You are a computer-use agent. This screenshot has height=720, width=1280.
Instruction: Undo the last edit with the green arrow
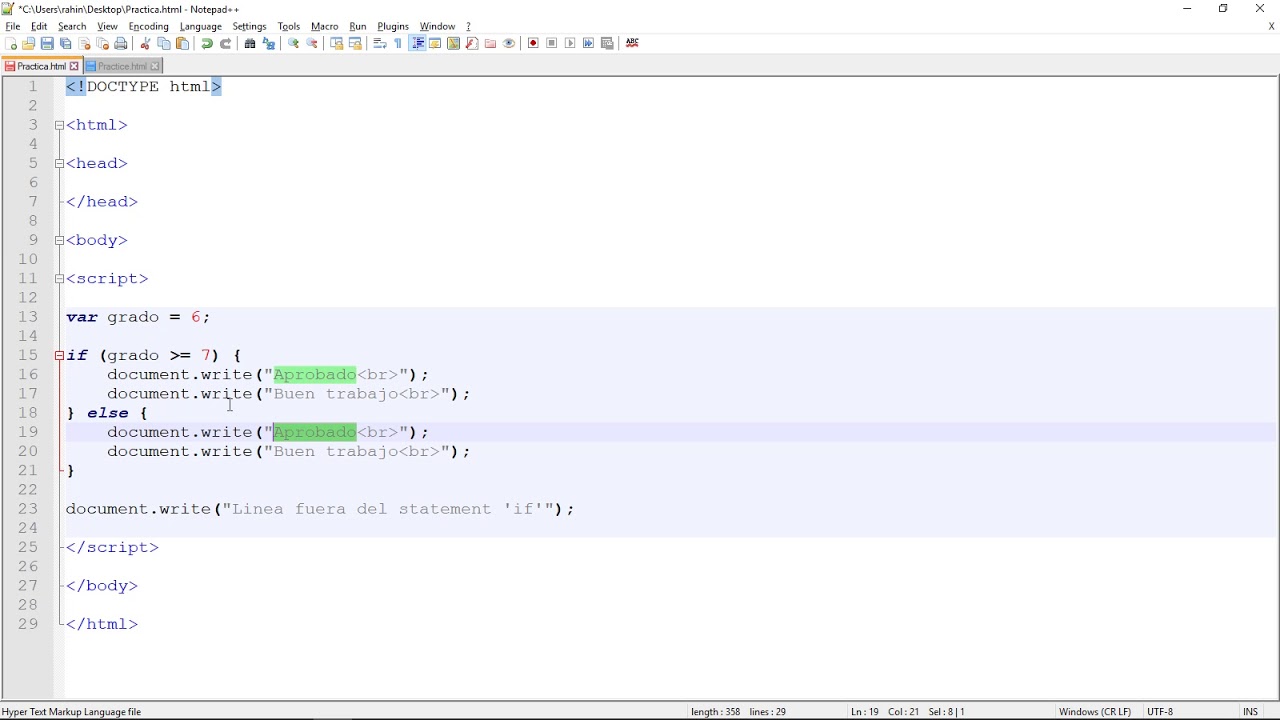[207, 43]
